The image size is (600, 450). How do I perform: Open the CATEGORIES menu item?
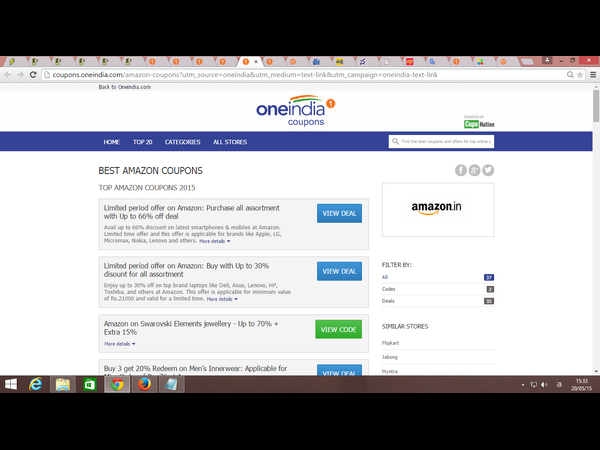coord(182,142)
